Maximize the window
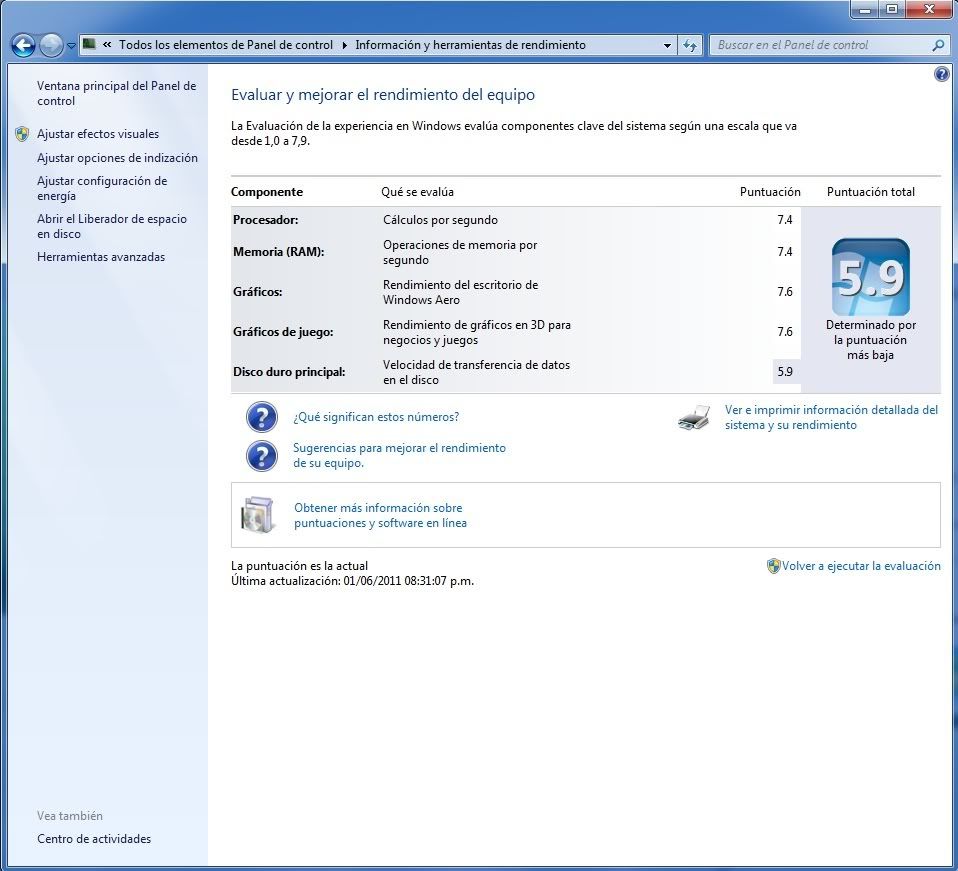 (892, 9)
